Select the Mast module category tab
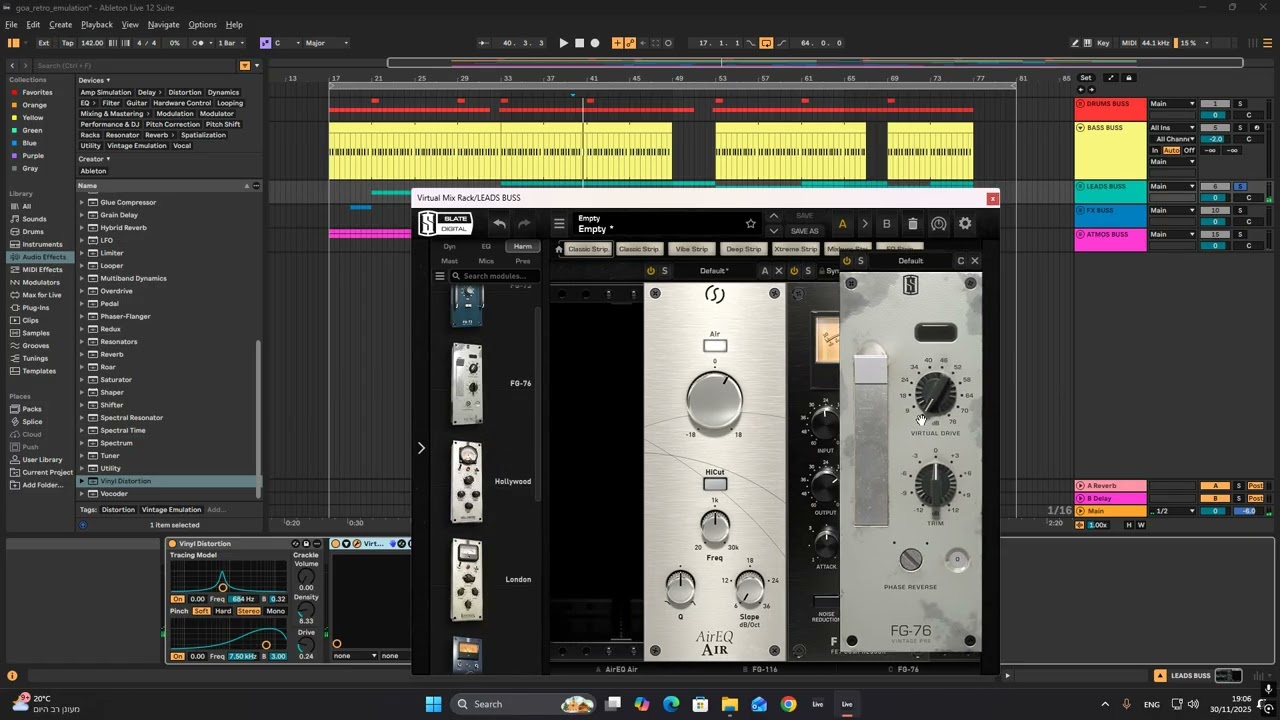 450,261
